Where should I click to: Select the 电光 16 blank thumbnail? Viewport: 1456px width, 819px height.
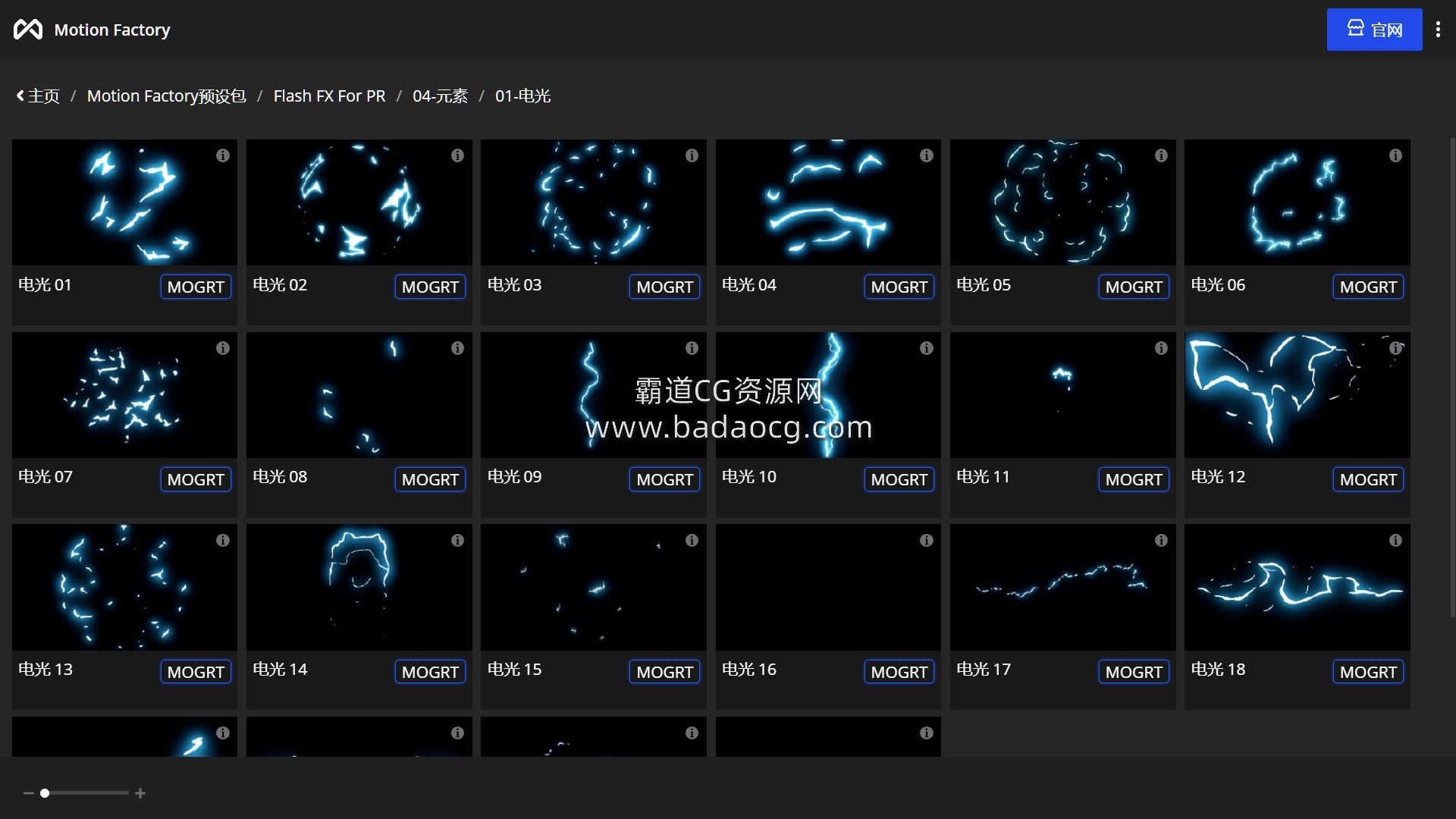point(828,588)
